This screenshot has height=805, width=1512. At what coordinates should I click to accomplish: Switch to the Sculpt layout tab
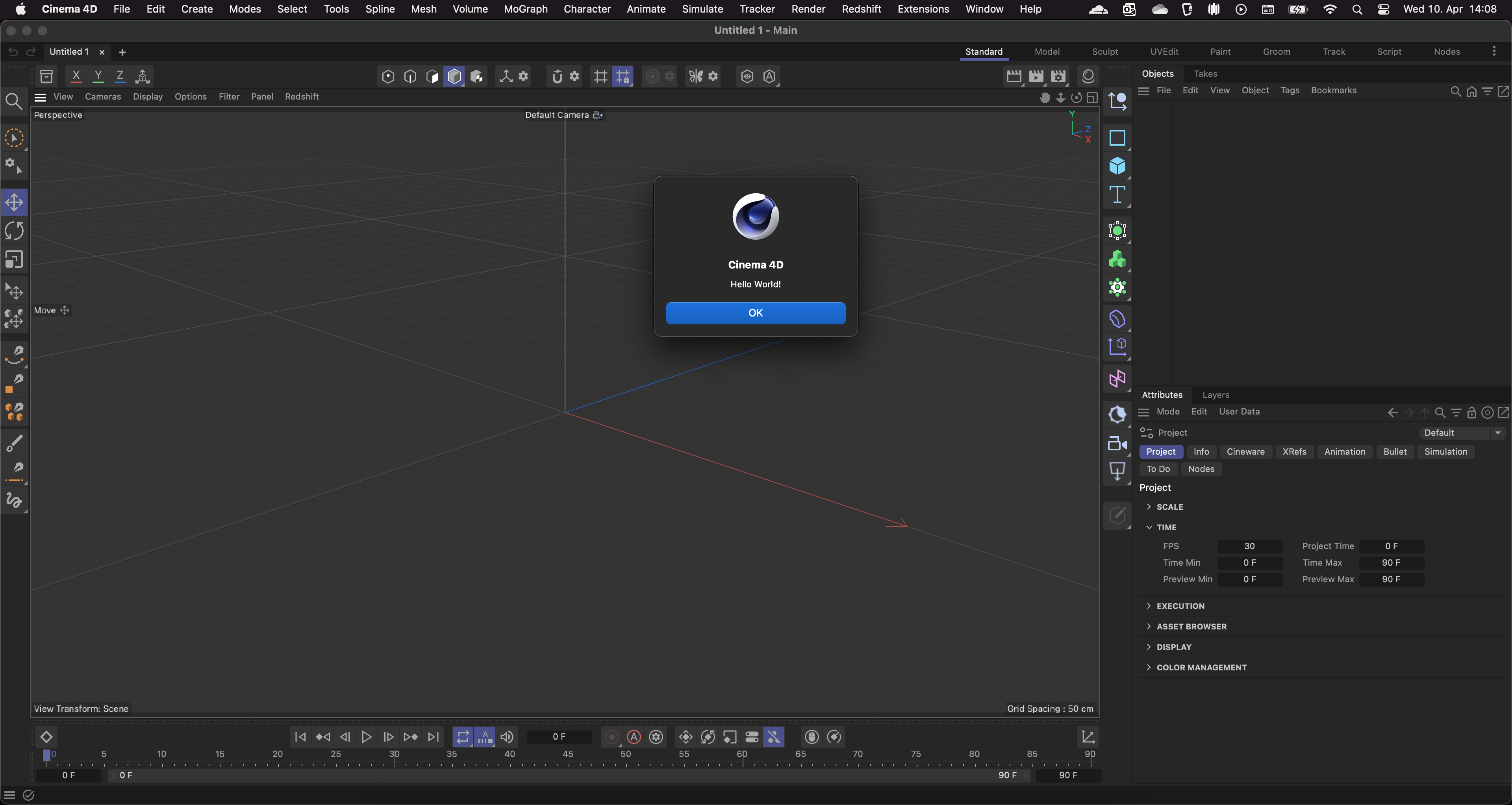click(1104, 52)
